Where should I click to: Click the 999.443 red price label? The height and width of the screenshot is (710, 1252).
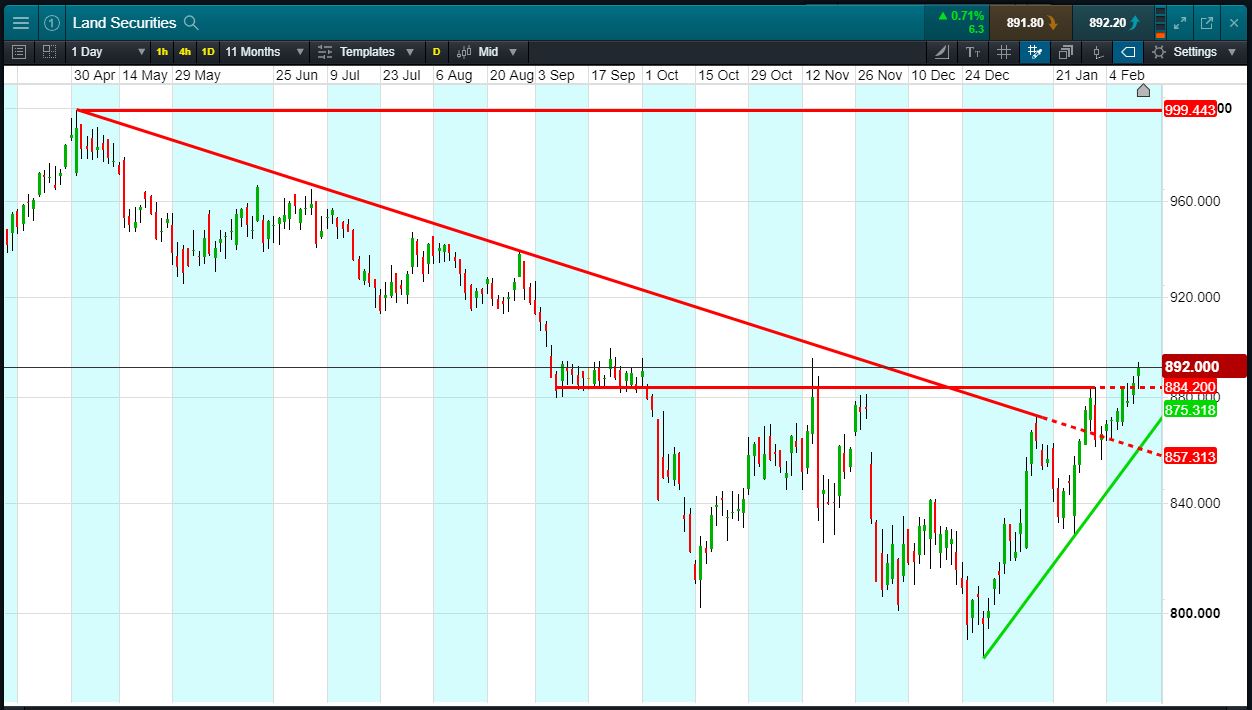click(x=1190, y=109)
